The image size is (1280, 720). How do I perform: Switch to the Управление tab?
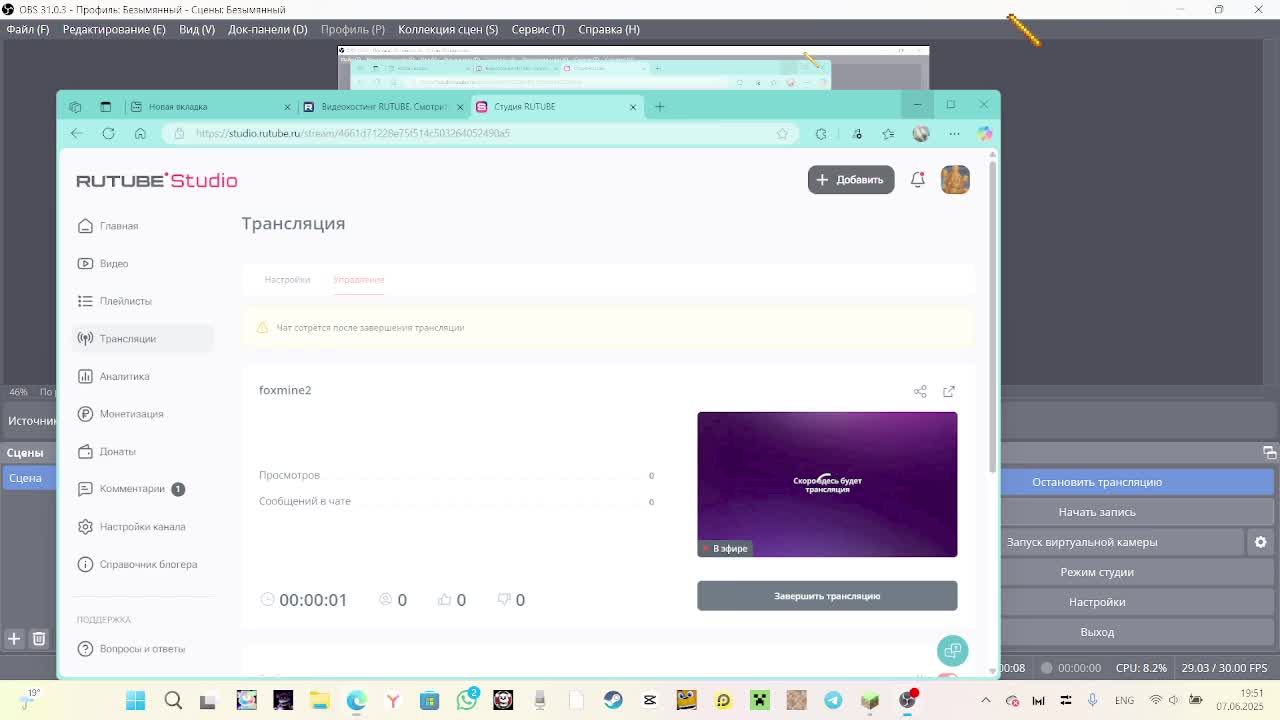tap(359, 280)
